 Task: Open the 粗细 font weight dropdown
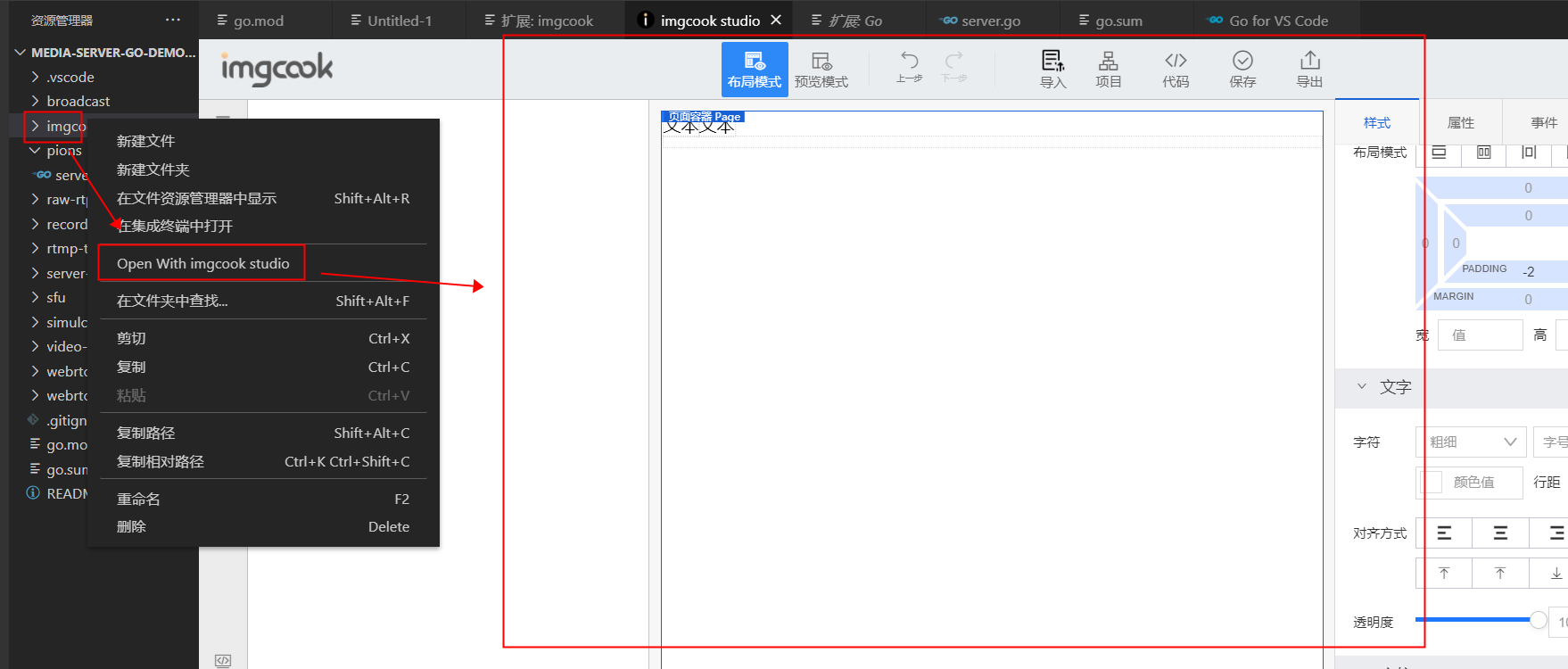tap(1472, 442)
